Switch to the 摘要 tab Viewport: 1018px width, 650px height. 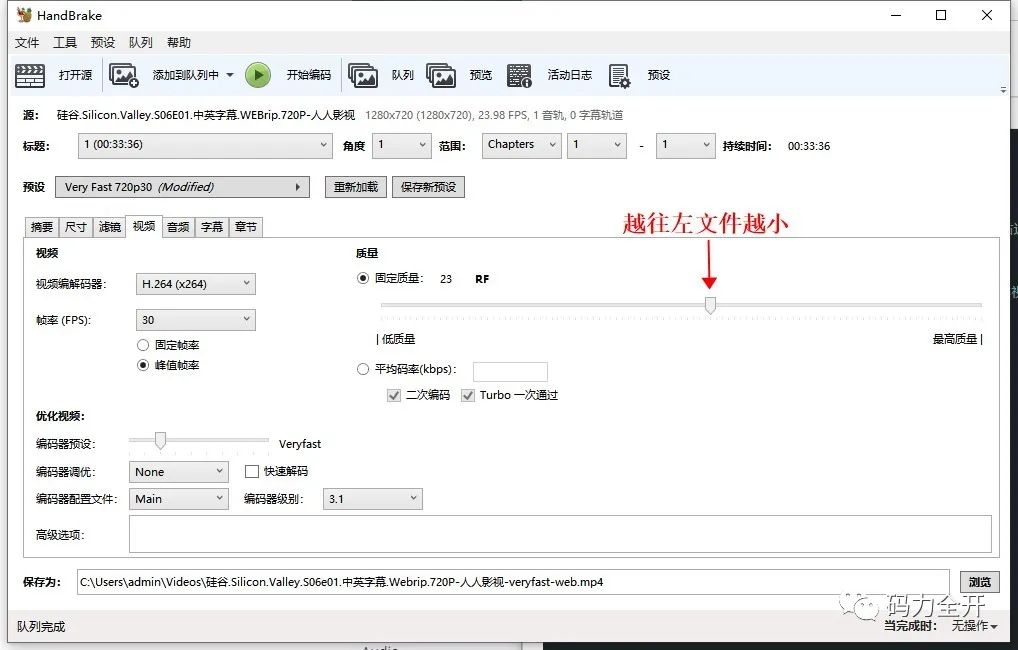pyautogui.click(x=42, y=227)
